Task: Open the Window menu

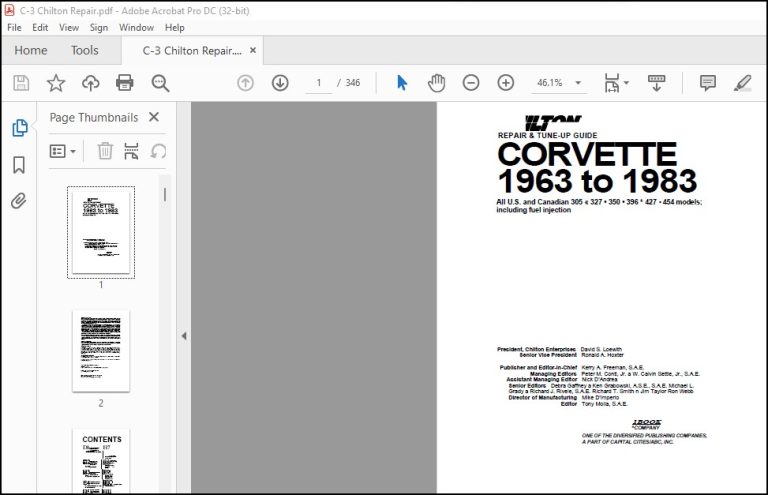Action: pos(136,27)
